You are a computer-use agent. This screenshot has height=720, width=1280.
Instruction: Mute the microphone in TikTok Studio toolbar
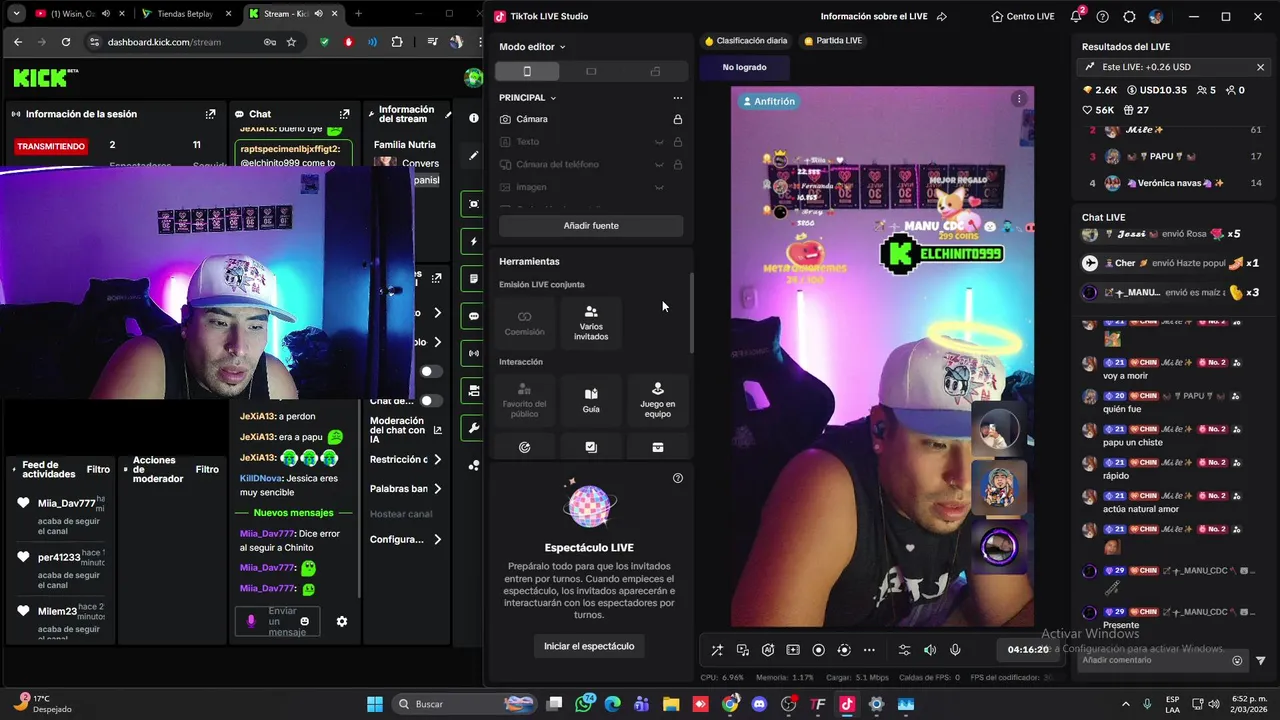pos(955,650)
